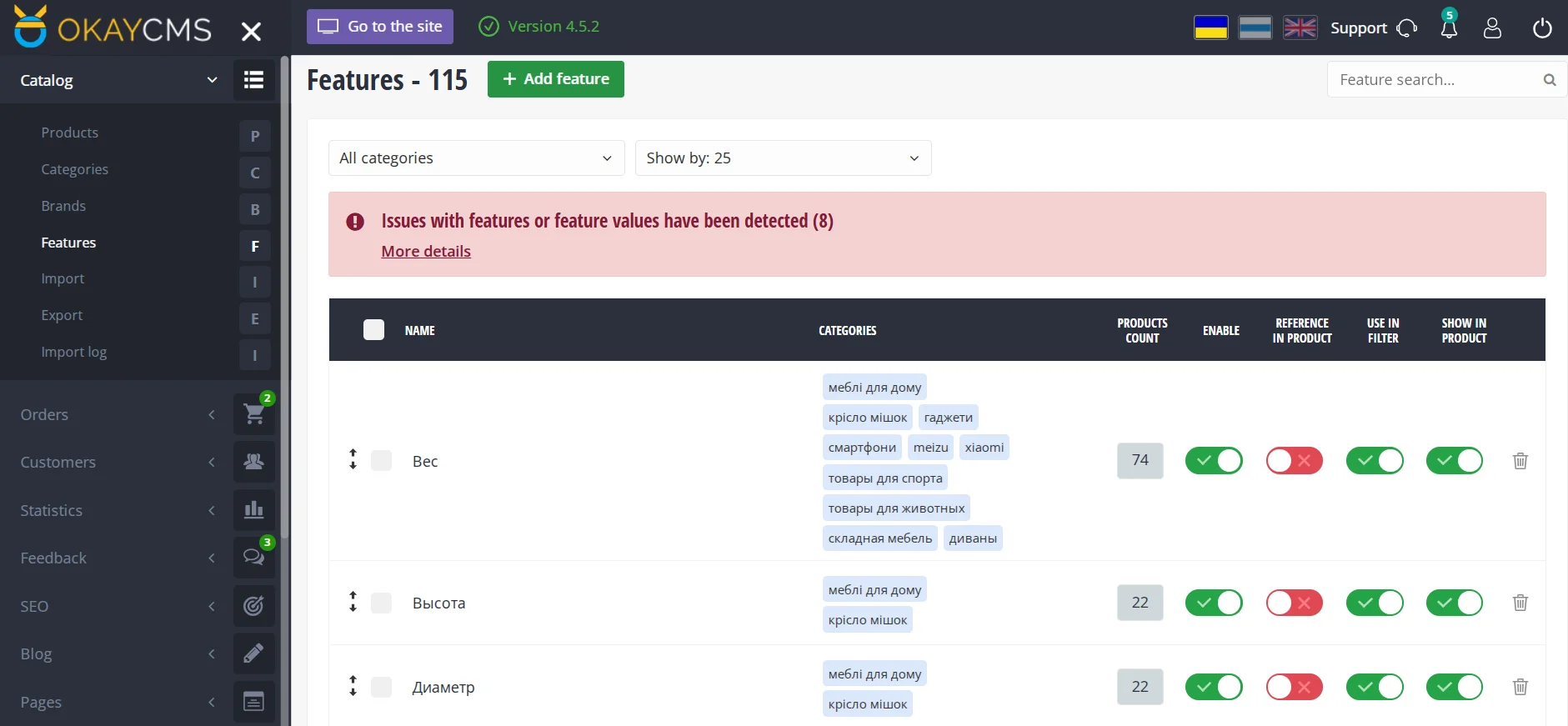Click the power logout icon
The image size is (1568, 726).
(1542, 28)
